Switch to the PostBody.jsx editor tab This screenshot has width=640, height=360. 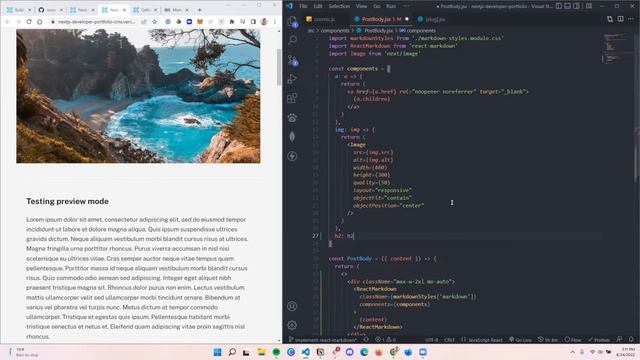[x=381, y=19]
